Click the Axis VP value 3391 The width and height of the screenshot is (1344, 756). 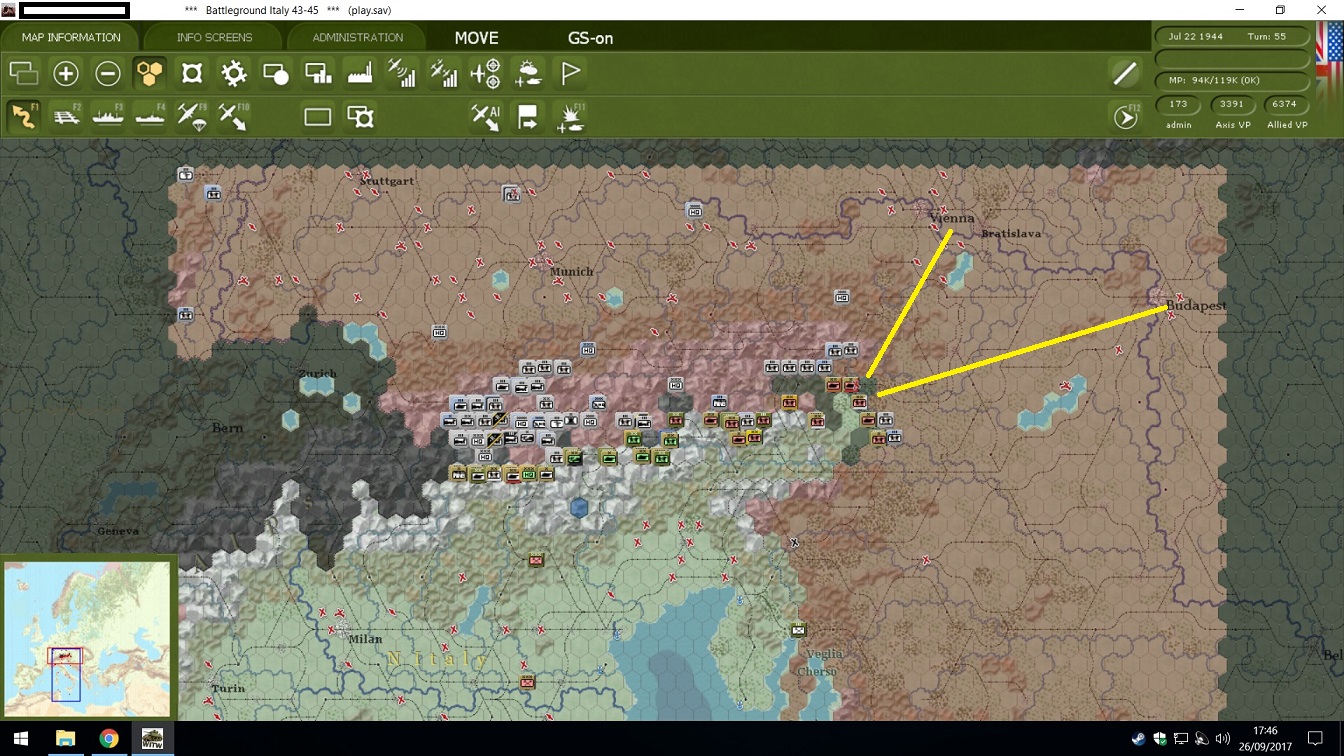point(1232,104)
